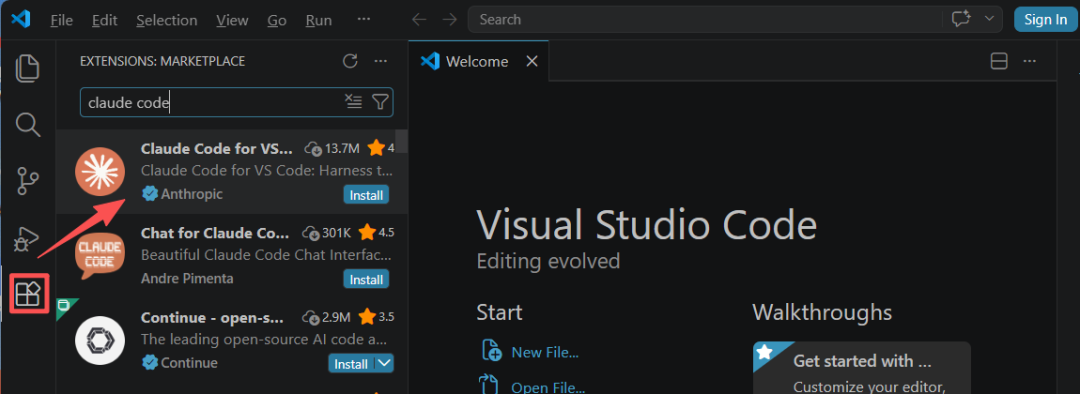Open the extensions filter menu
This screenshot has height=394, width=1080.
380,102
